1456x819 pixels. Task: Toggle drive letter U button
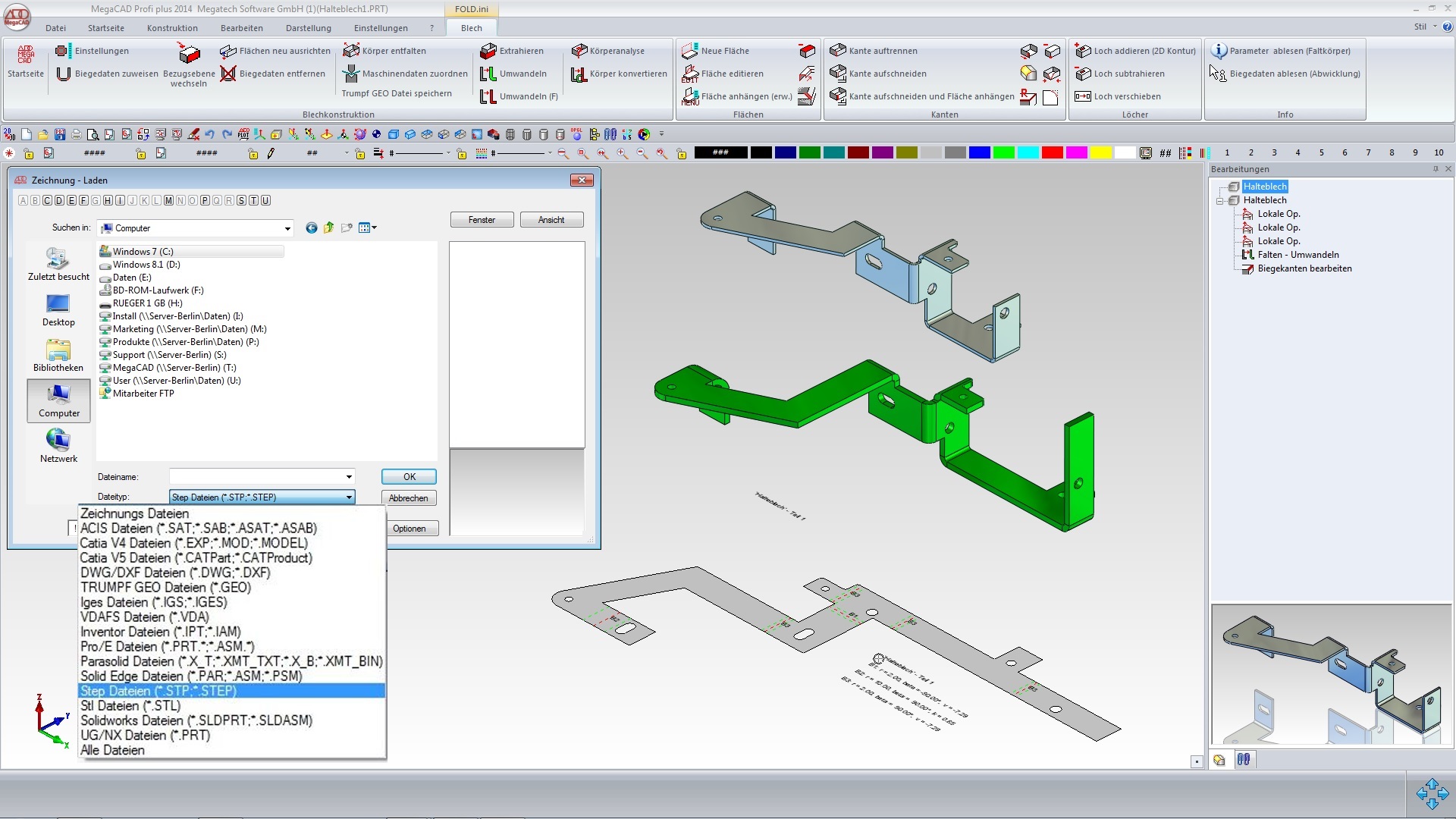[x=265, y=201]
